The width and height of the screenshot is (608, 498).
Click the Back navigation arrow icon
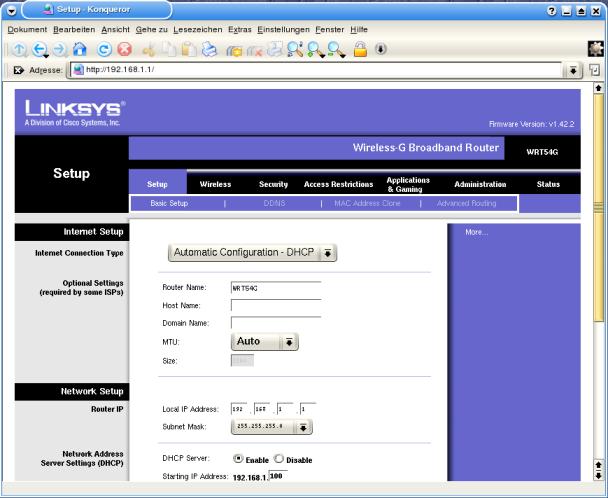pyautogui.click(x=39, y=49)
